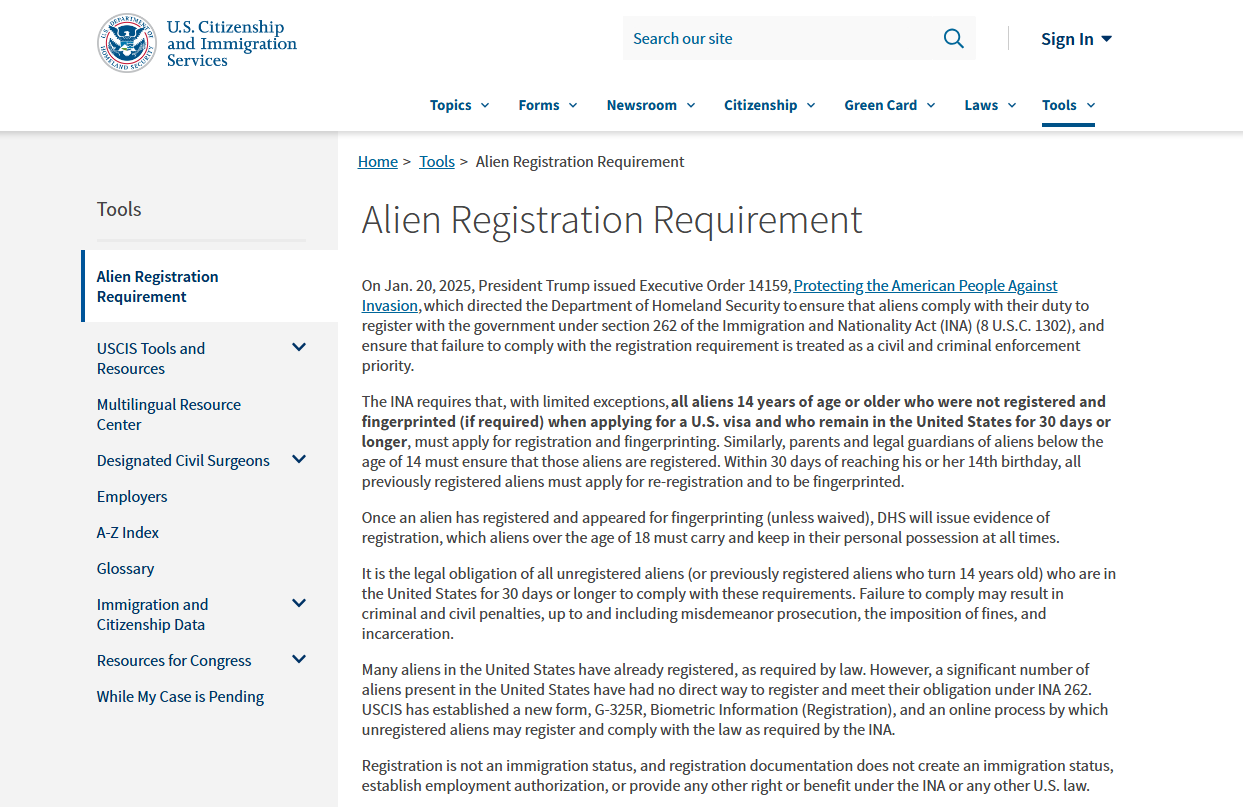
Task: Click the search magnifying glass icon
Action: click(x=952, y=37)
